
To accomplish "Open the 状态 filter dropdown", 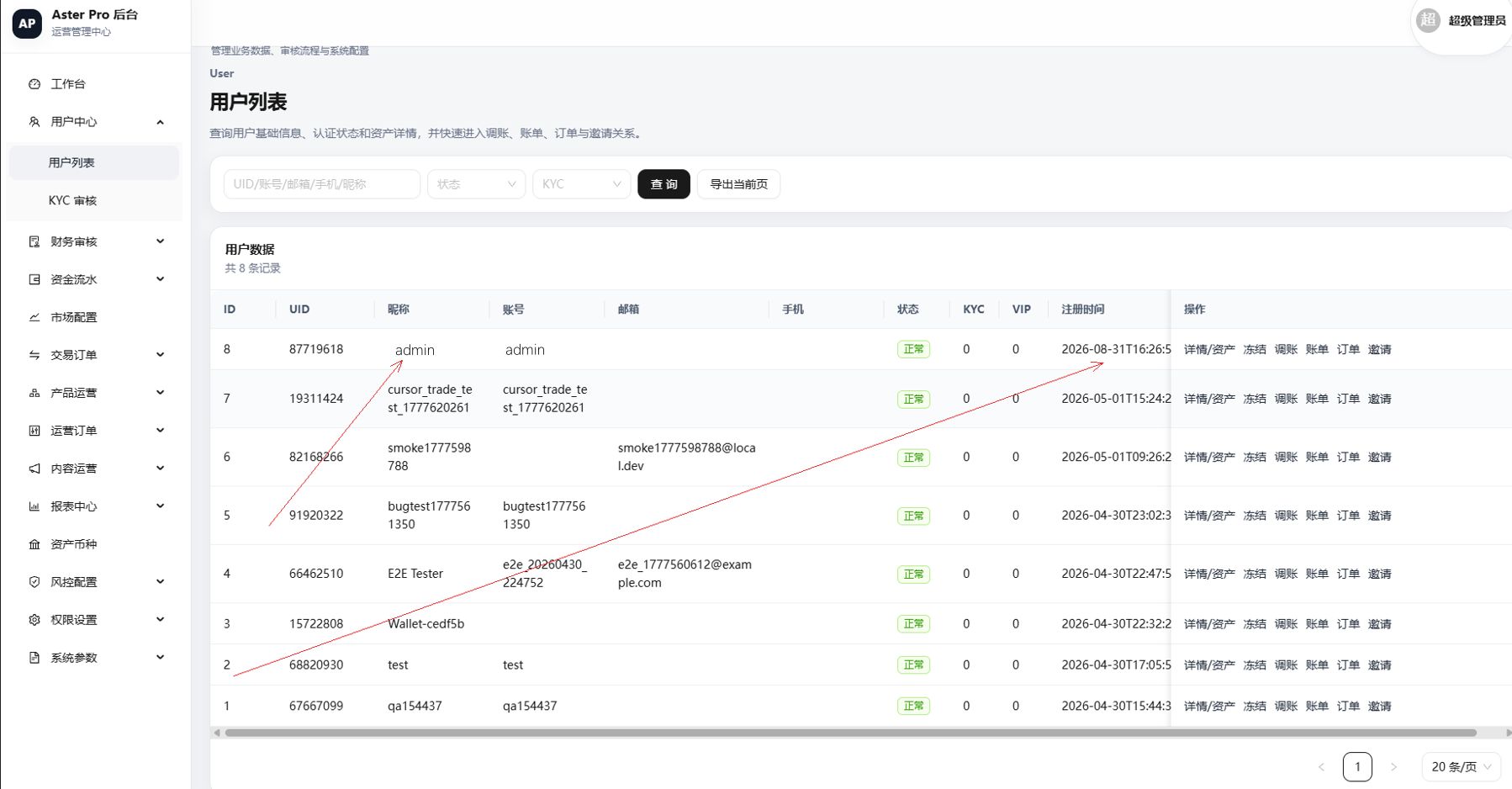I will click(476, 184).
